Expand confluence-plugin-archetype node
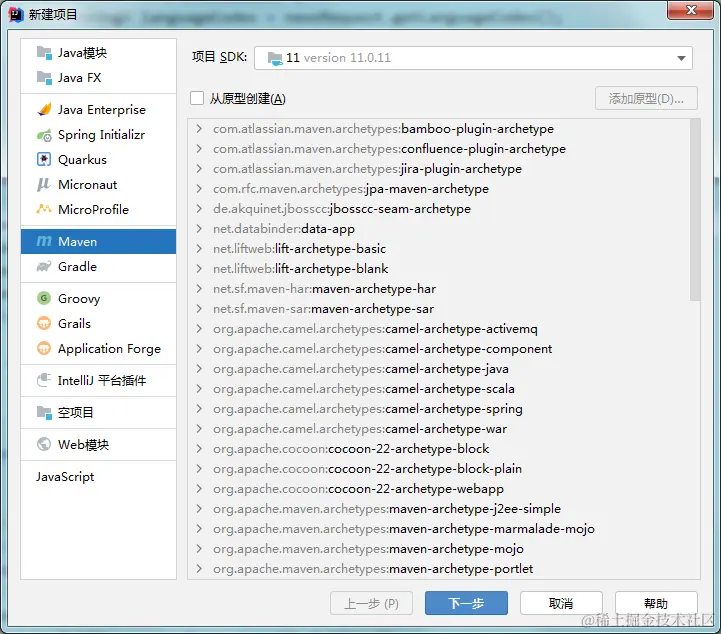The image size is (721, 634). pos(199,149)
